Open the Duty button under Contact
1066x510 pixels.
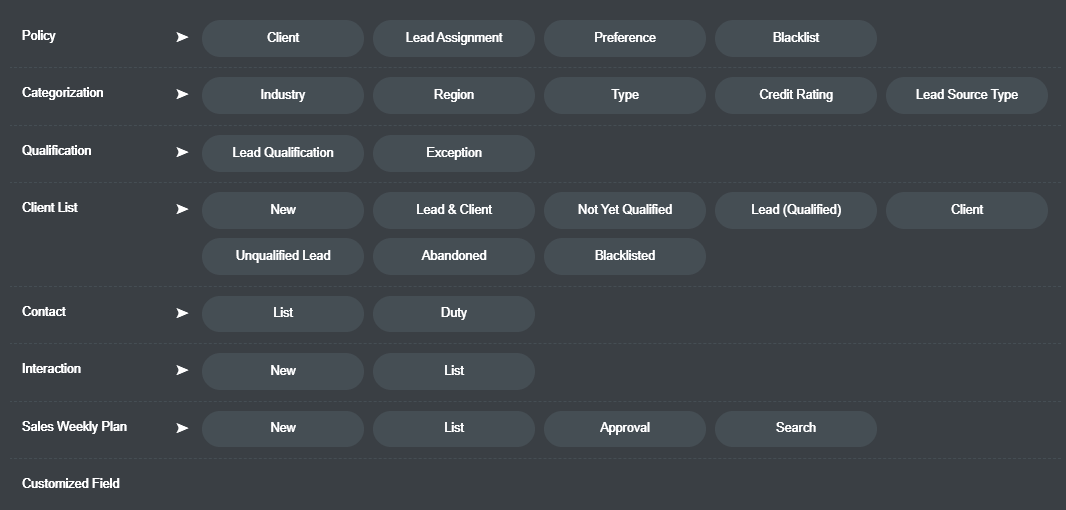[x=453, y=313]
